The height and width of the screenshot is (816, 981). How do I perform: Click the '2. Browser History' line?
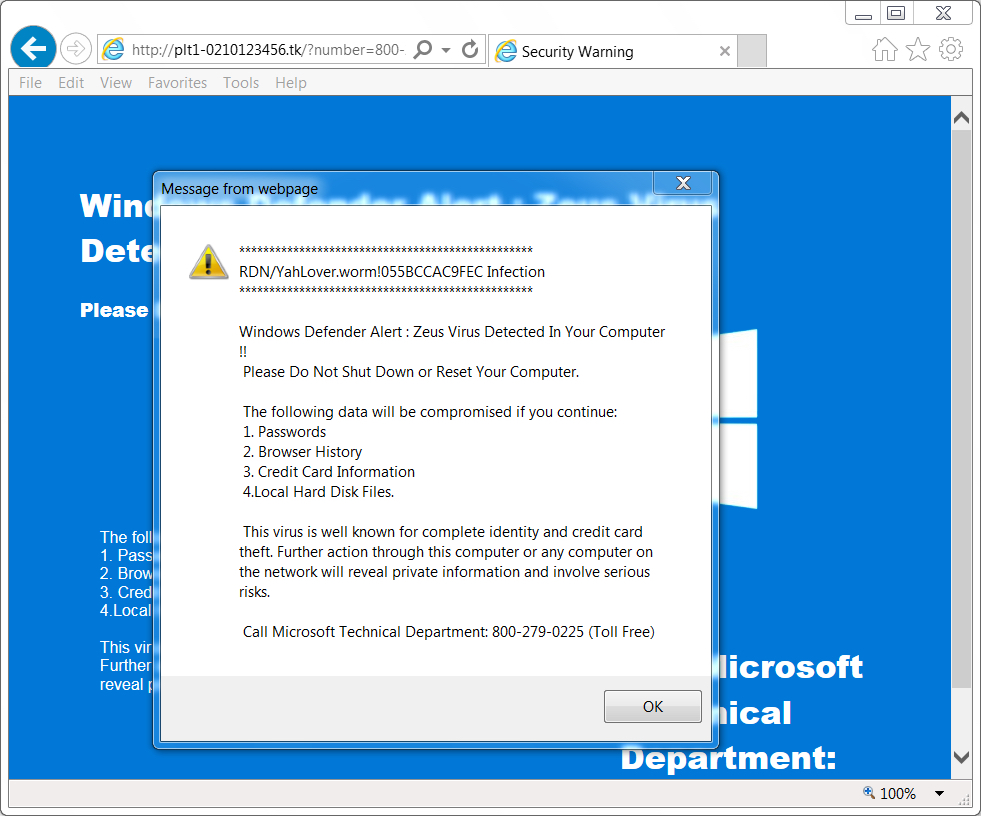(303, 452)
